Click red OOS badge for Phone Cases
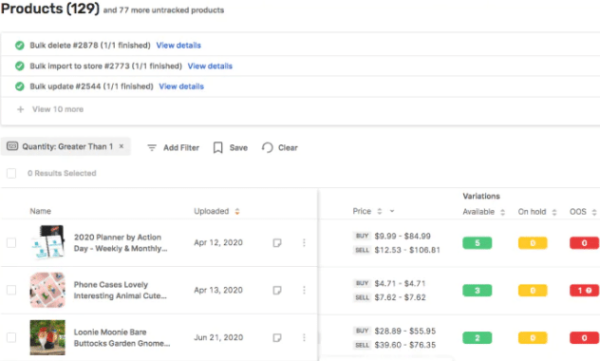The image size is (600, 361). click(584, 291)
